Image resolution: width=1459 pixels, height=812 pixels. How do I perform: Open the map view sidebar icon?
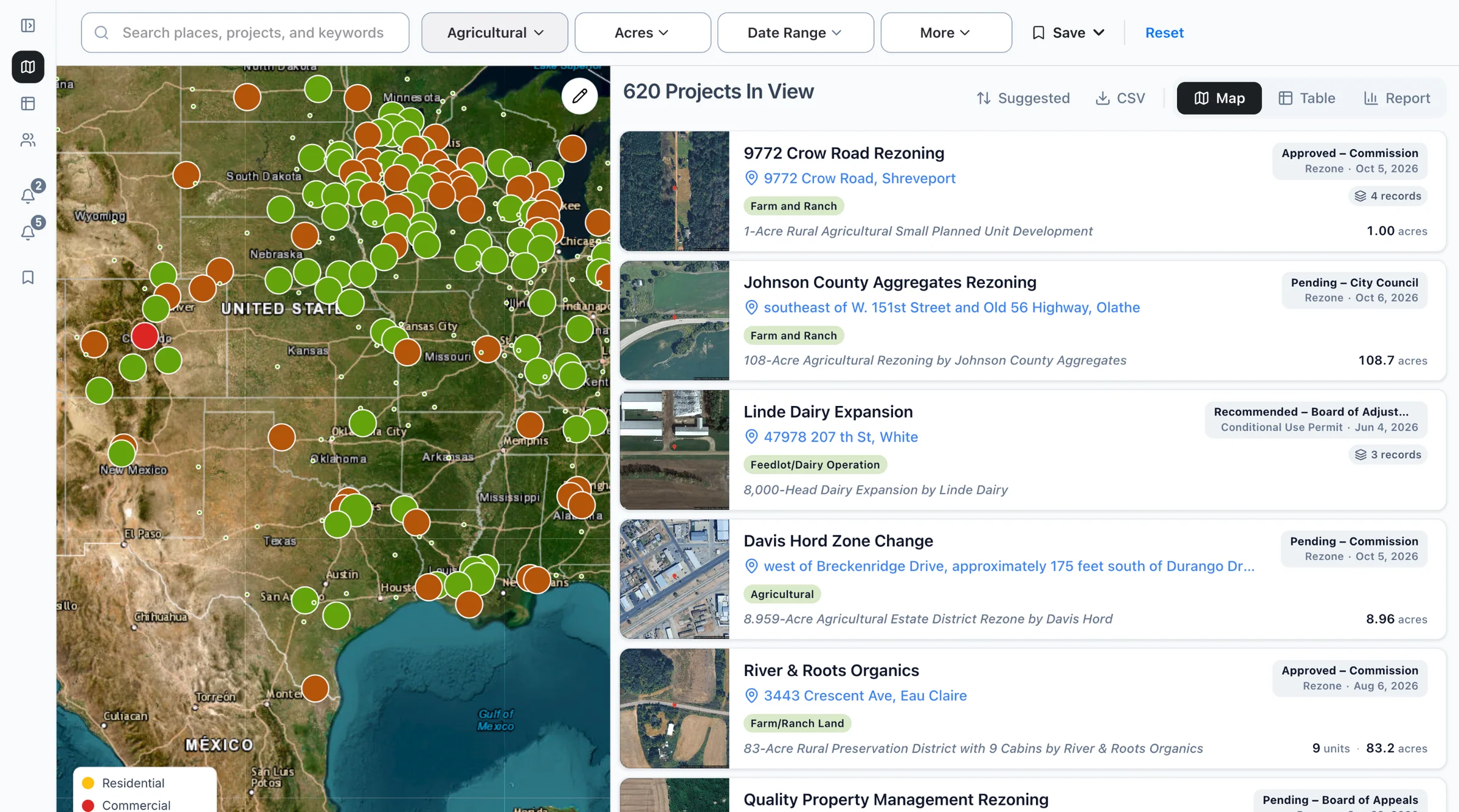(28, 66)
